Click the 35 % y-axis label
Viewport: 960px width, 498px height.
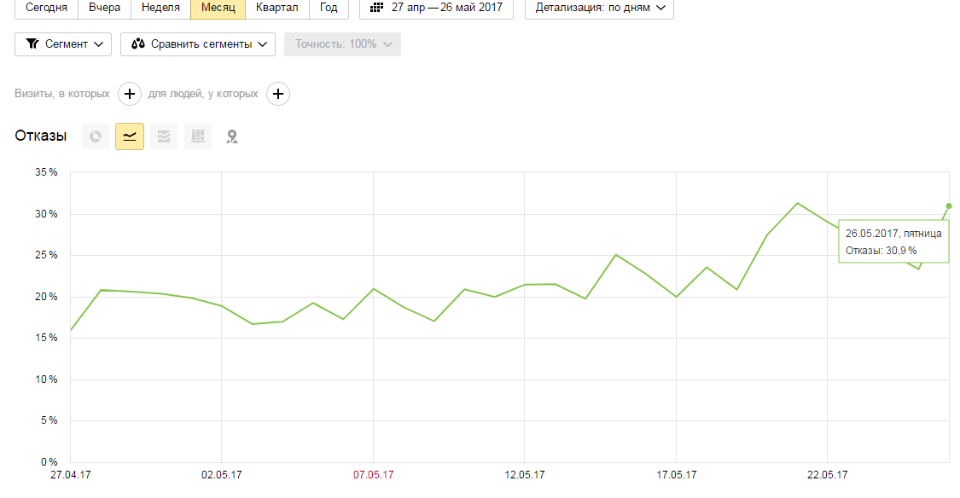point(47,173)
